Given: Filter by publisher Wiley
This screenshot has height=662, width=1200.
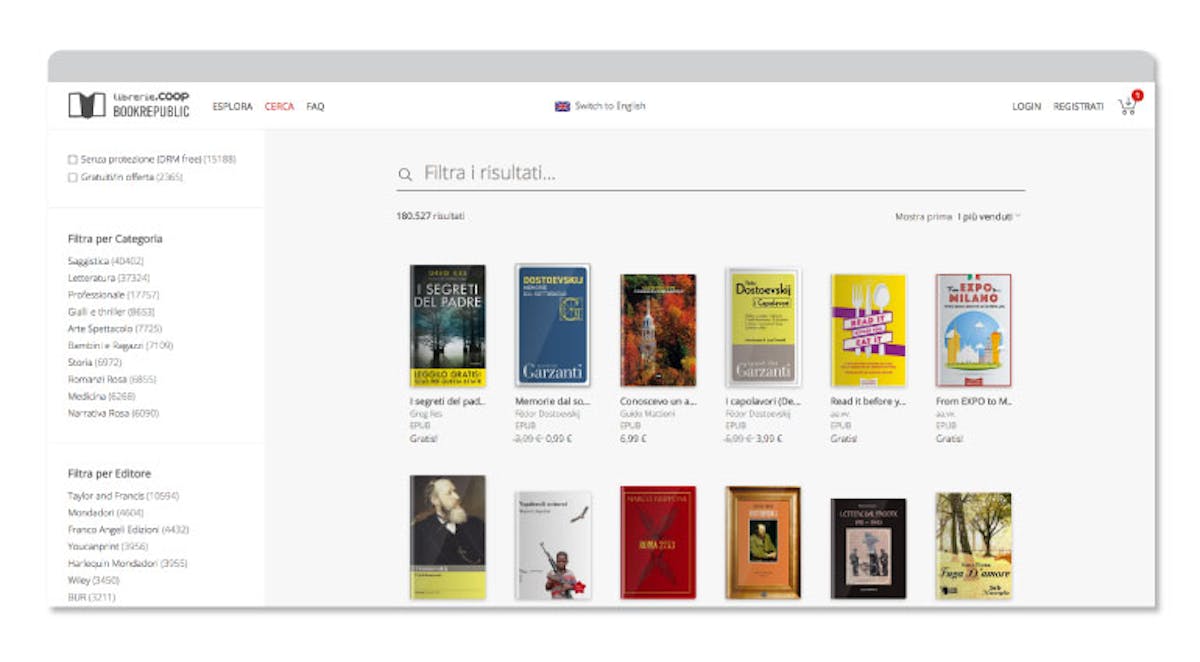Looking at the screenshot, I should [x=93, y=580].
